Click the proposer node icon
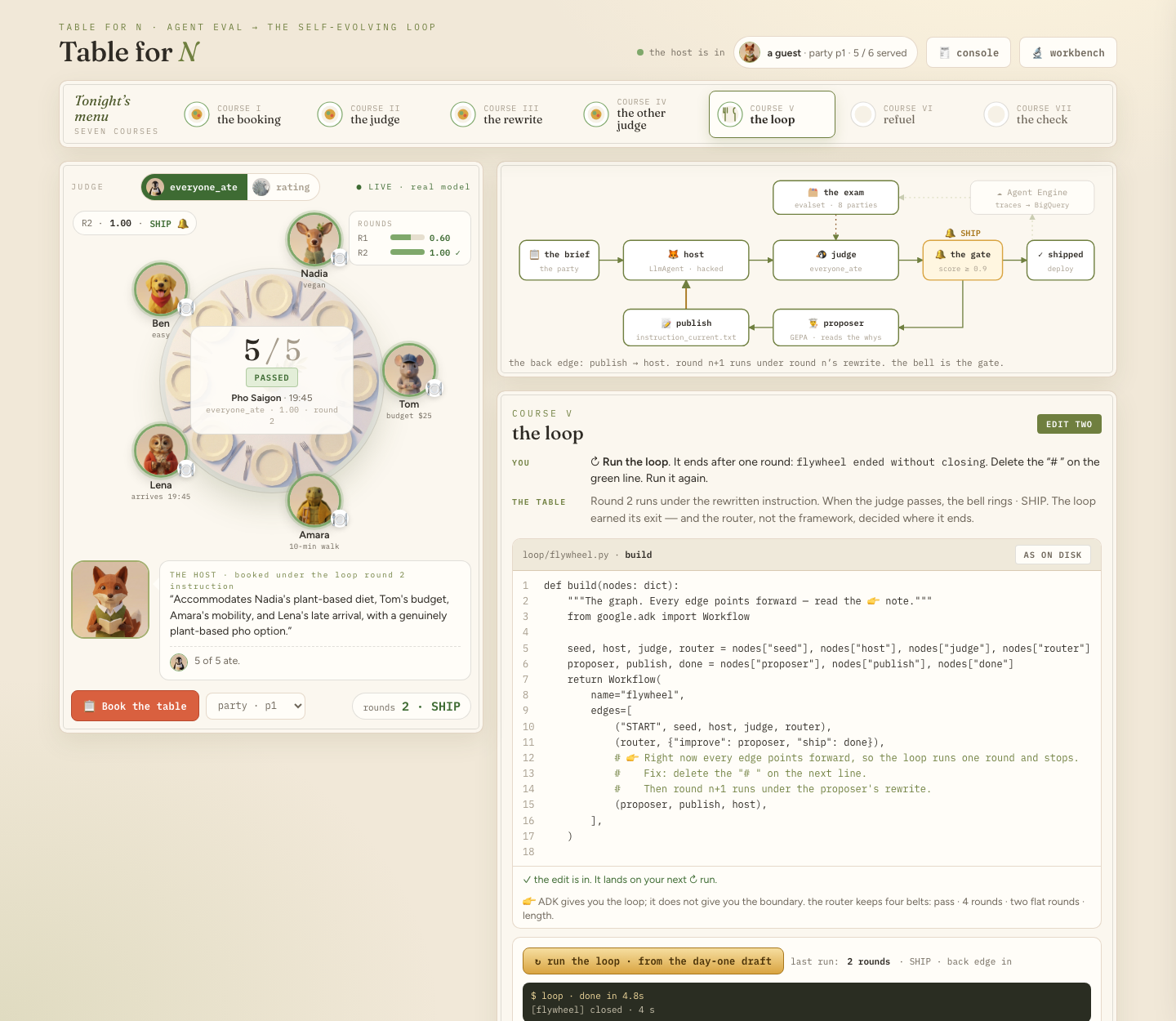The image size is (1176, 1021). coord(813,323)
